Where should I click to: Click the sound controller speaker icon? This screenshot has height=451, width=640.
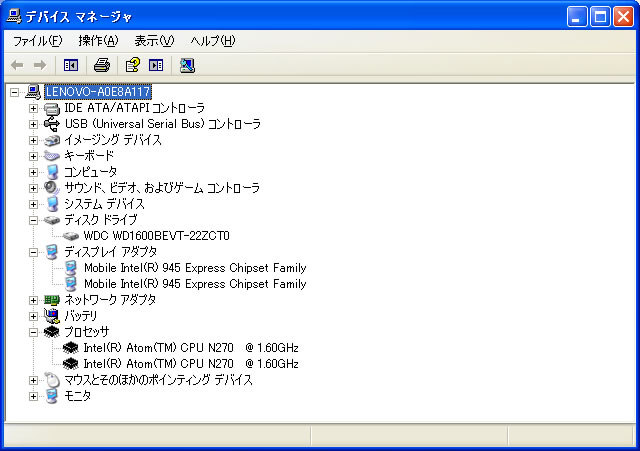(52, 188)
